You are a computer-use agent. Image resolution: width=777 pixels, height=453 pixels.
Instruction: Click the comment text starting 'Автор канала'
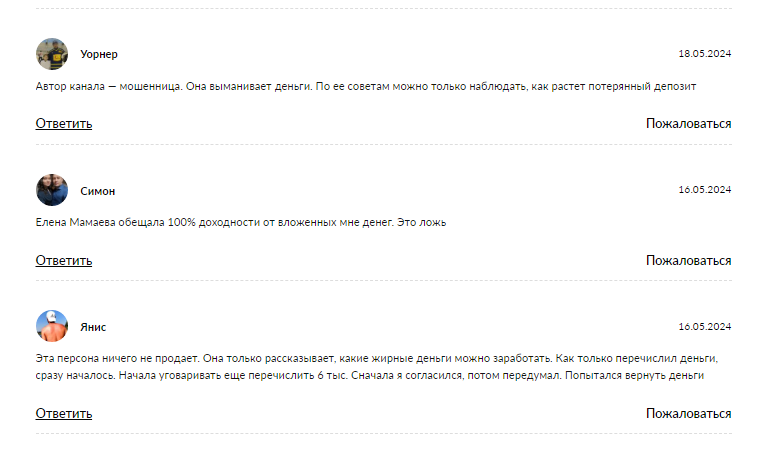click(366, 86)
